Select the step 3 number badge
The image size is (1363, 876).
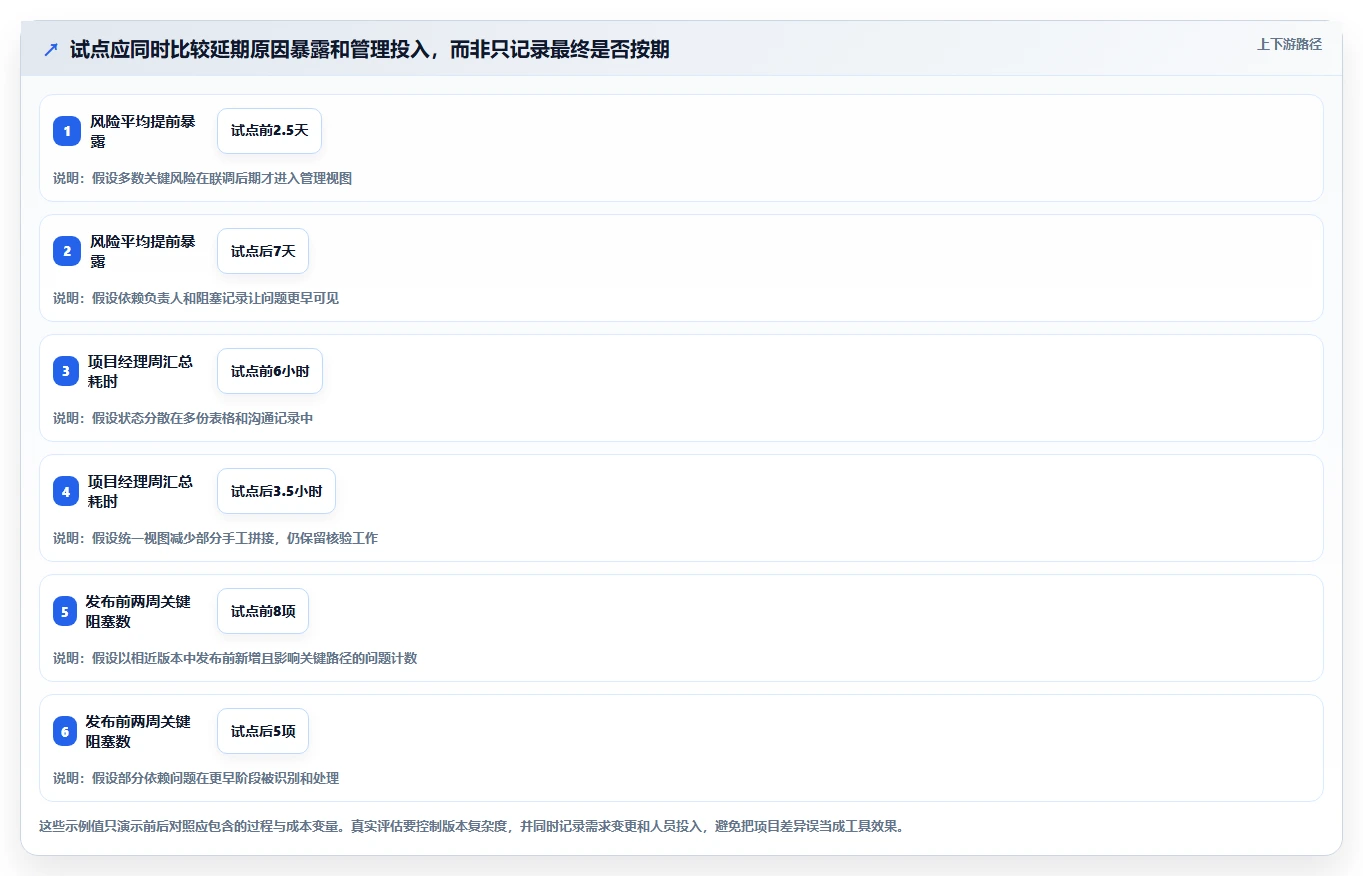pyautogui.click(x=66, y=371)
